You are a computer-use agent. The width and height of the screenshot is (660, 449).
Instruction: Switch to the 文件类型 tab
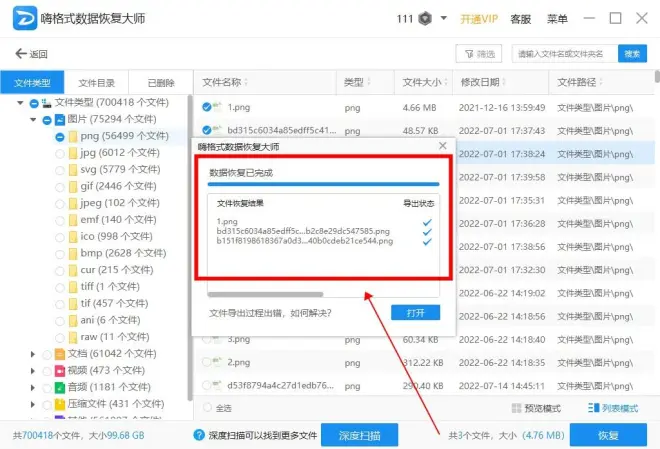pyautogui.click(x=32, y=82)
